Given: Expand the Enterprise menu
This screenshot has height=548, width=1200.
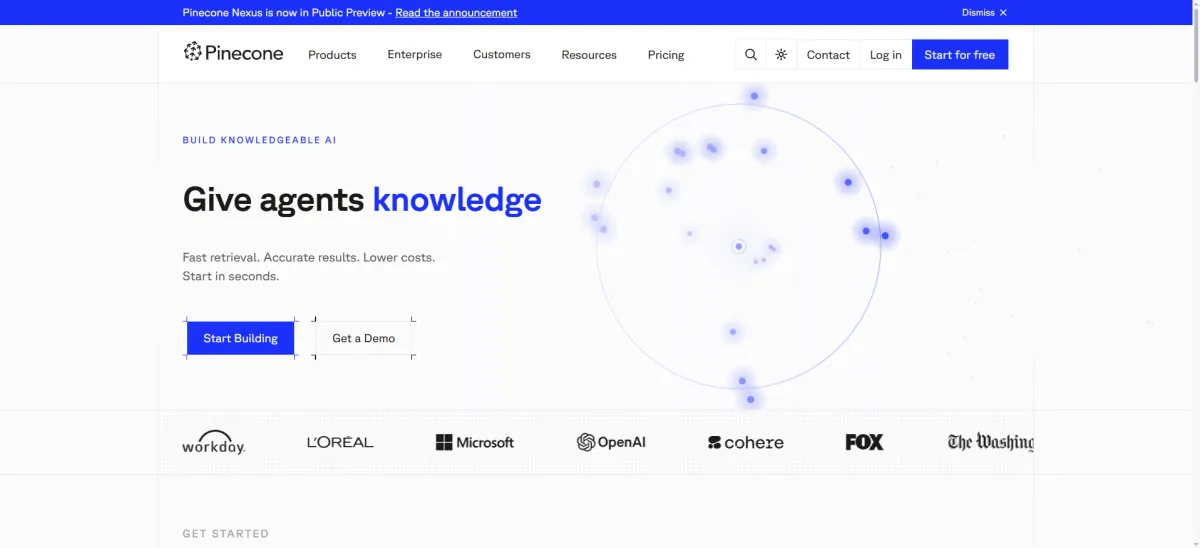Looking at the screenshot, I should pyautogui.click(x=415, y=55).
